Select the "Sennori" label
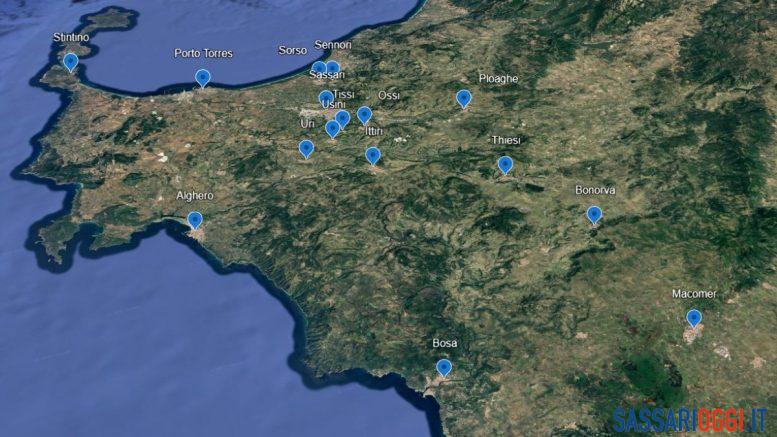 tap(333, 45)
